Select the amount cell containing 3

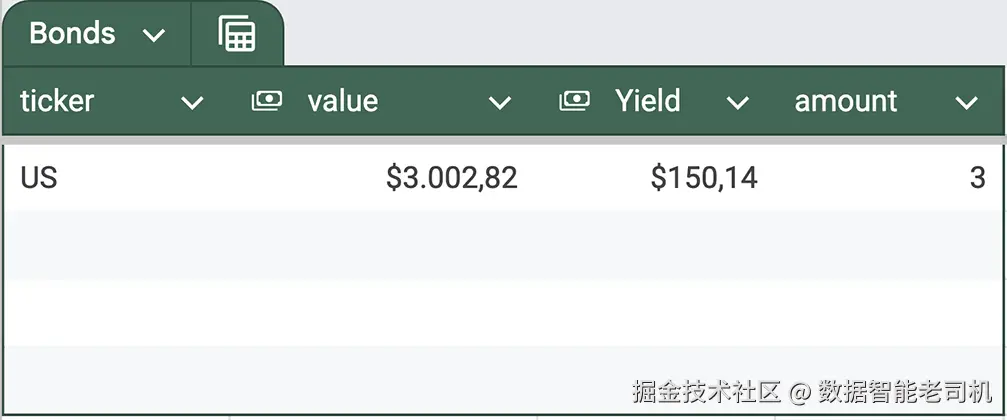[976, 178]
